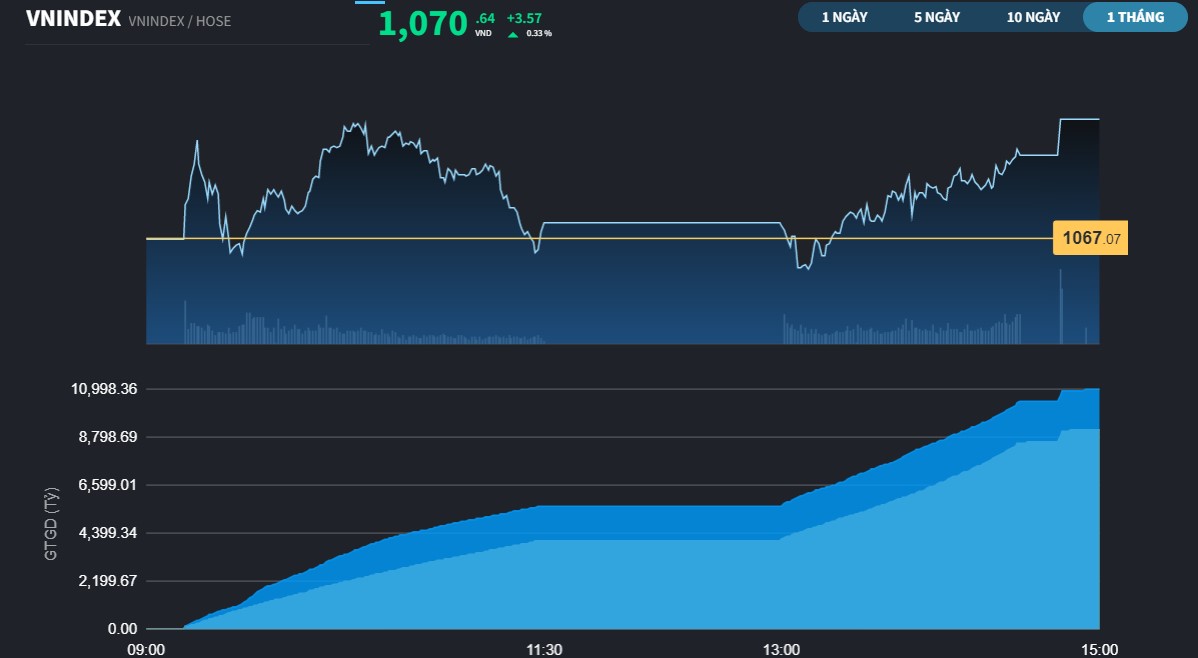Click the VNINDEX / HOSE subtitle

[x=179, y=21]
